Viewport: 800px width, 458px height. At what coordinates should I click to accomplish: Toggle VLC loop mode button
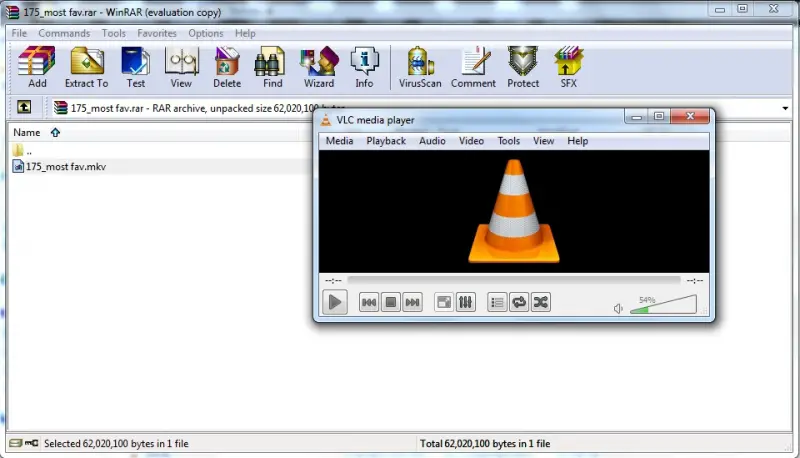[519, 302]
